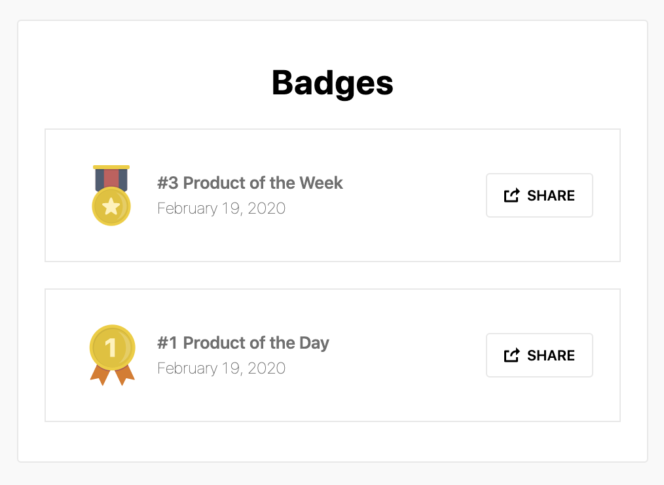Click share arrow icon for Product of the Day
Viewport: 664px width, 485px height.
512,355
